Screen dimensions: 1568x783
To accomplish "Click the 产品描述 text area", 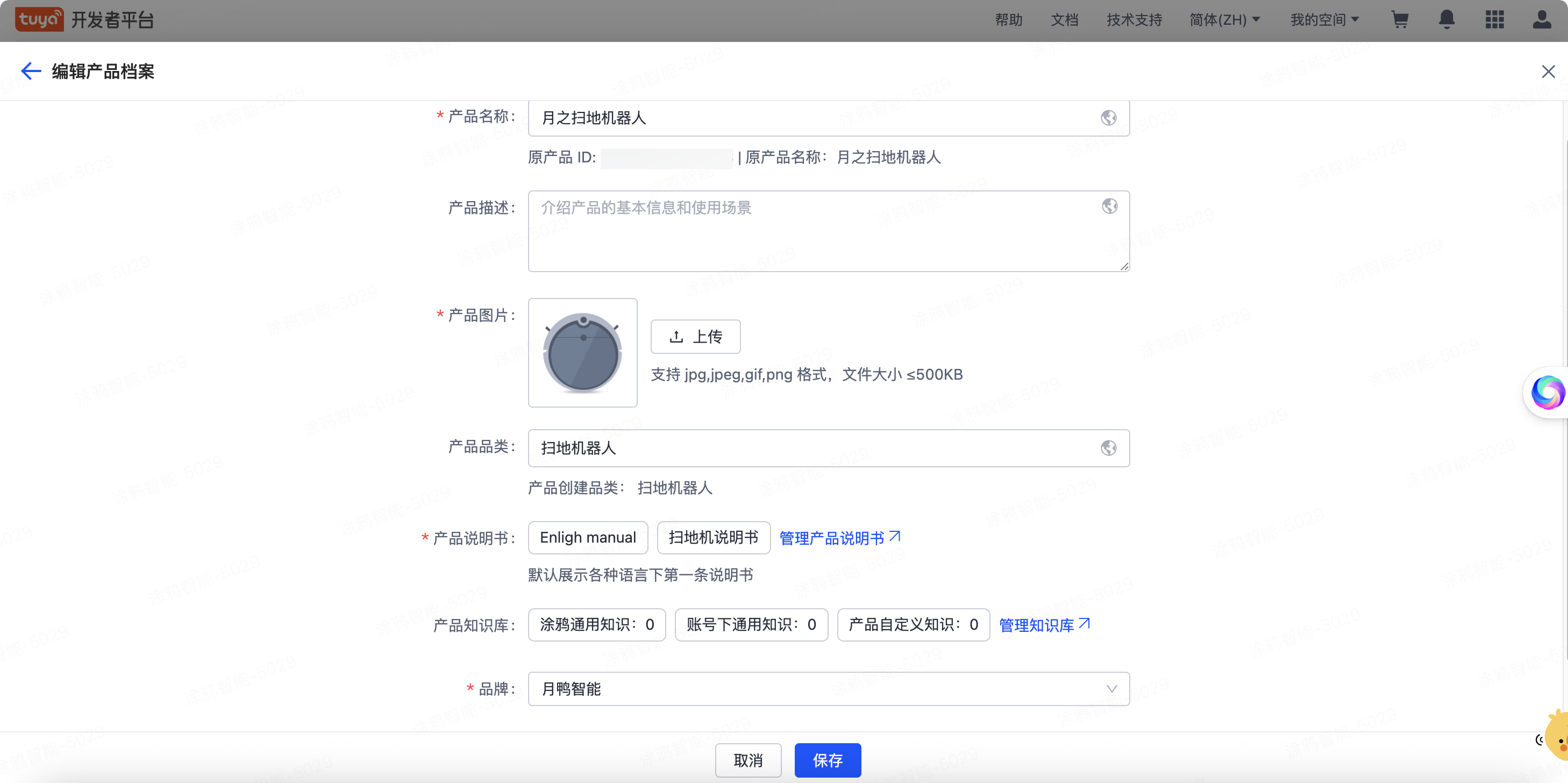I will (x=828, y=231).
